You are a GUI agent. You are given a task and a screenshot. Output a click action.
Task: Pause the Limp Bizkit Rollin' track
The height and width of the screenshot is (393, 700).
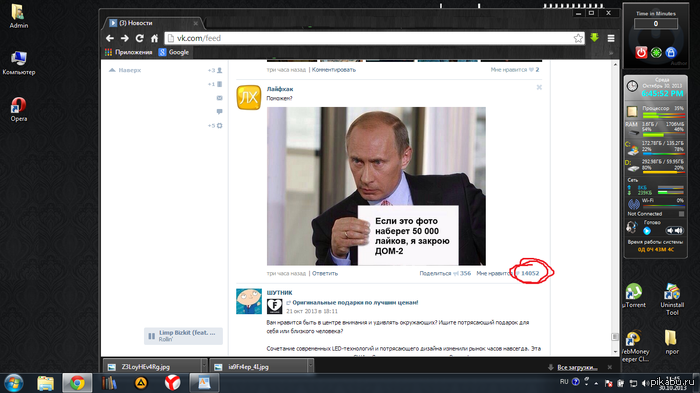tap(151, 336)
